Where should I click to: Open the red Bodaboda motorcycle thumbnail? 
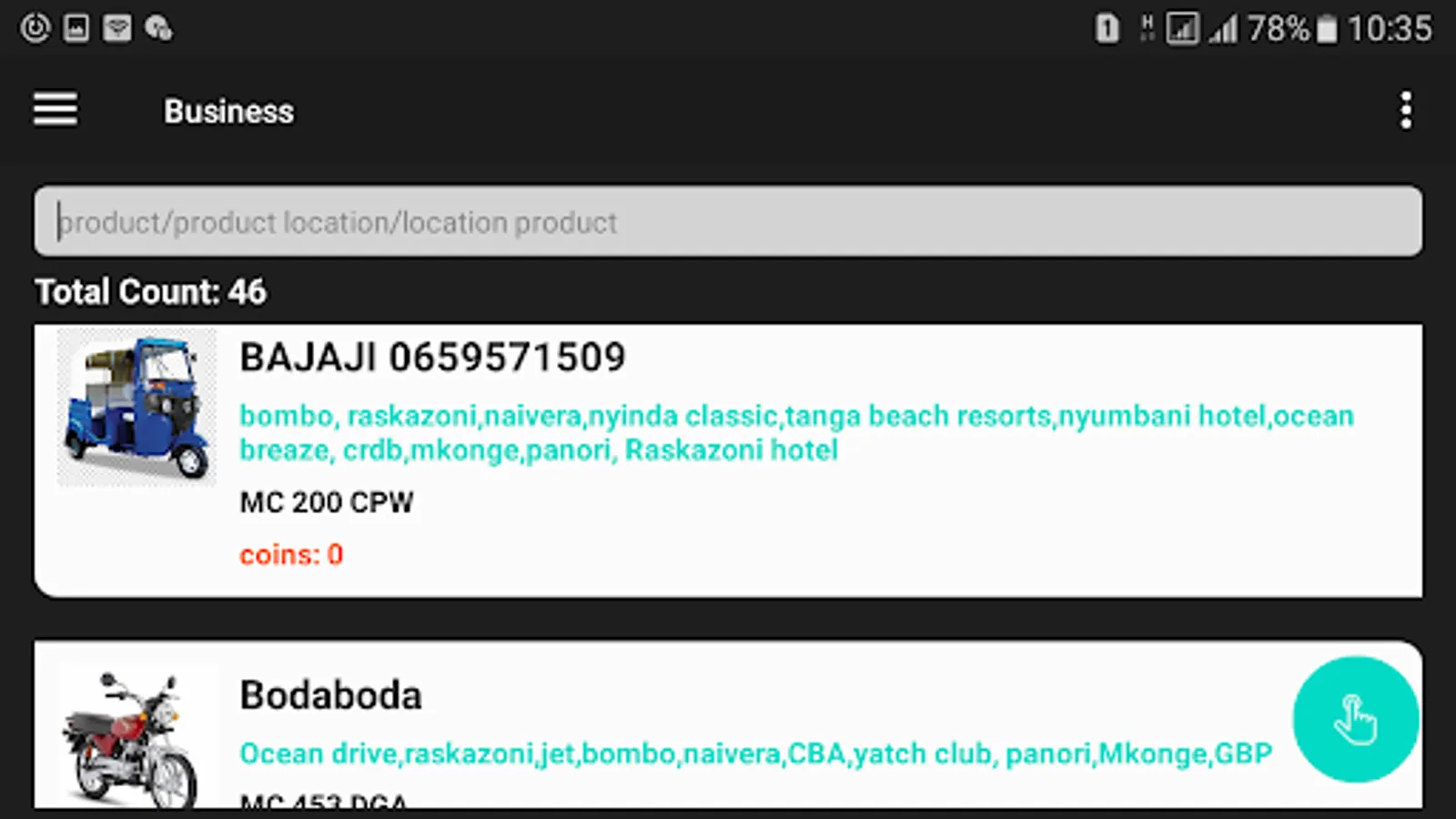tap(137, 737)
